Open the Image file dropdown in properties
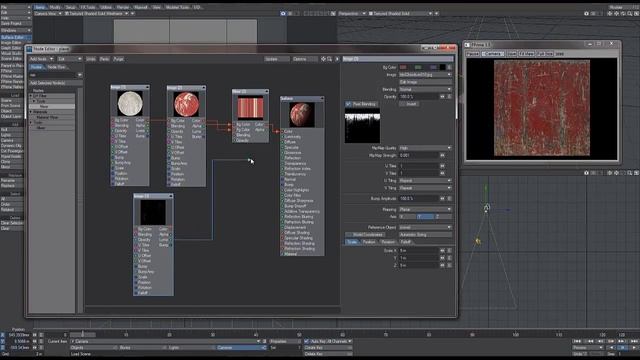The height and width of the screenshot is (360, 640). 425,75
